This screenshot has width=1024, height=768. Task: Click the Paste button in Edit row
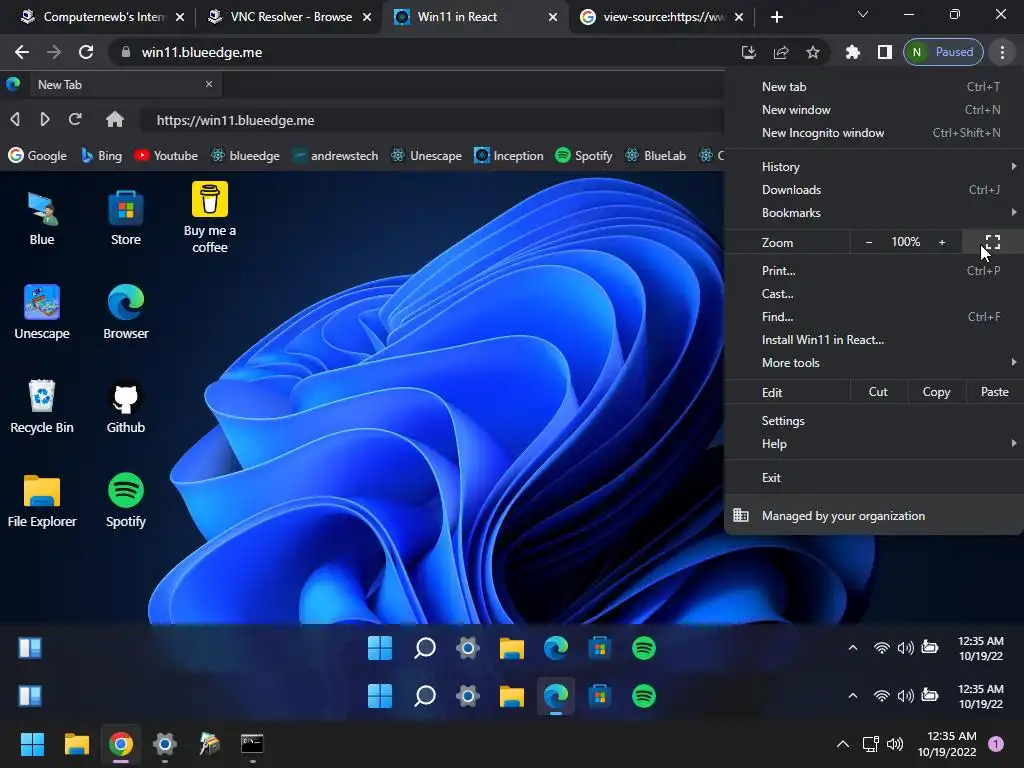click(995, 392)
